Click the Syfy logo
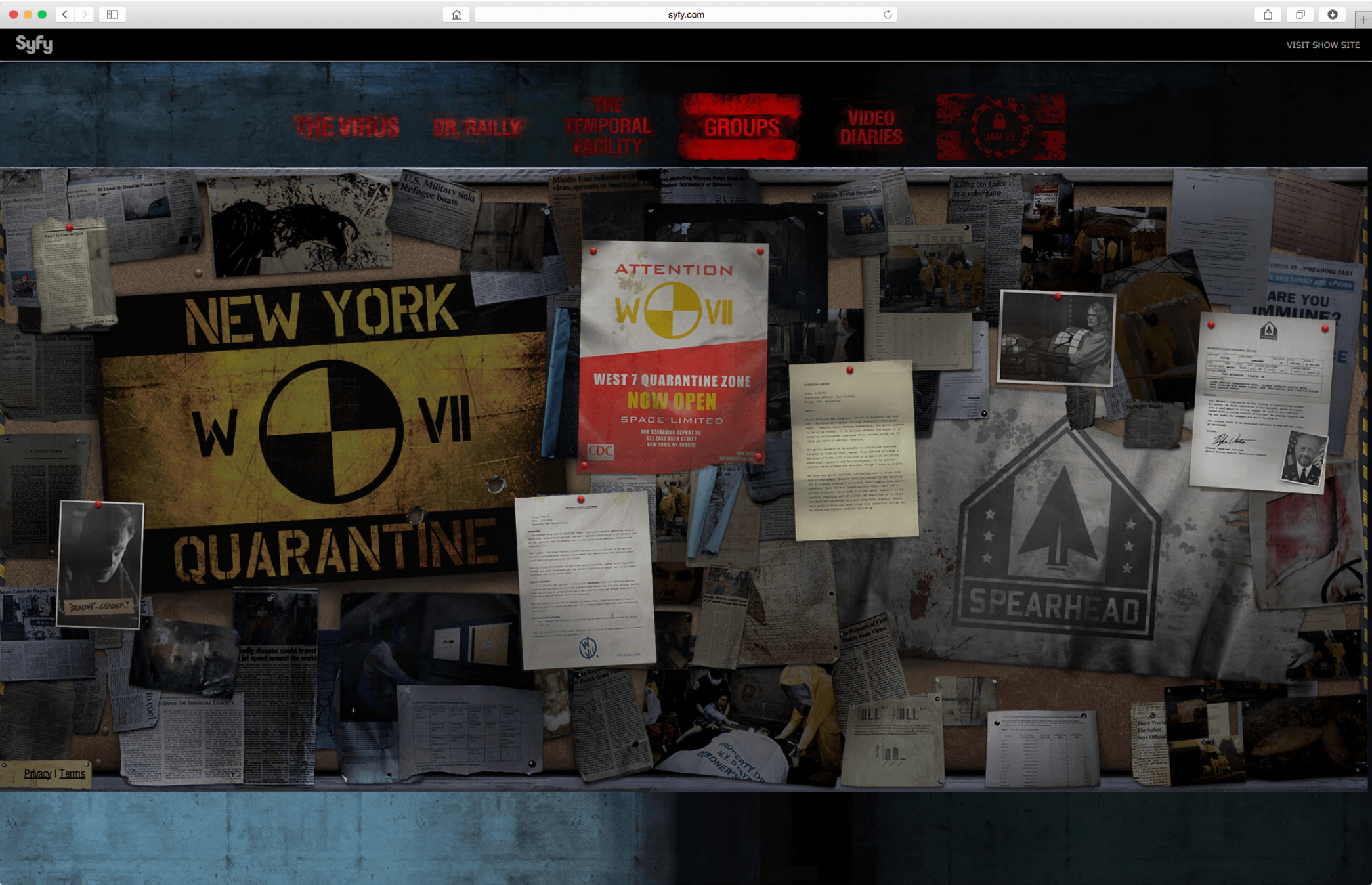This screenshot has width=1372, height=885. pyautogui.click(x=34, y=44)
